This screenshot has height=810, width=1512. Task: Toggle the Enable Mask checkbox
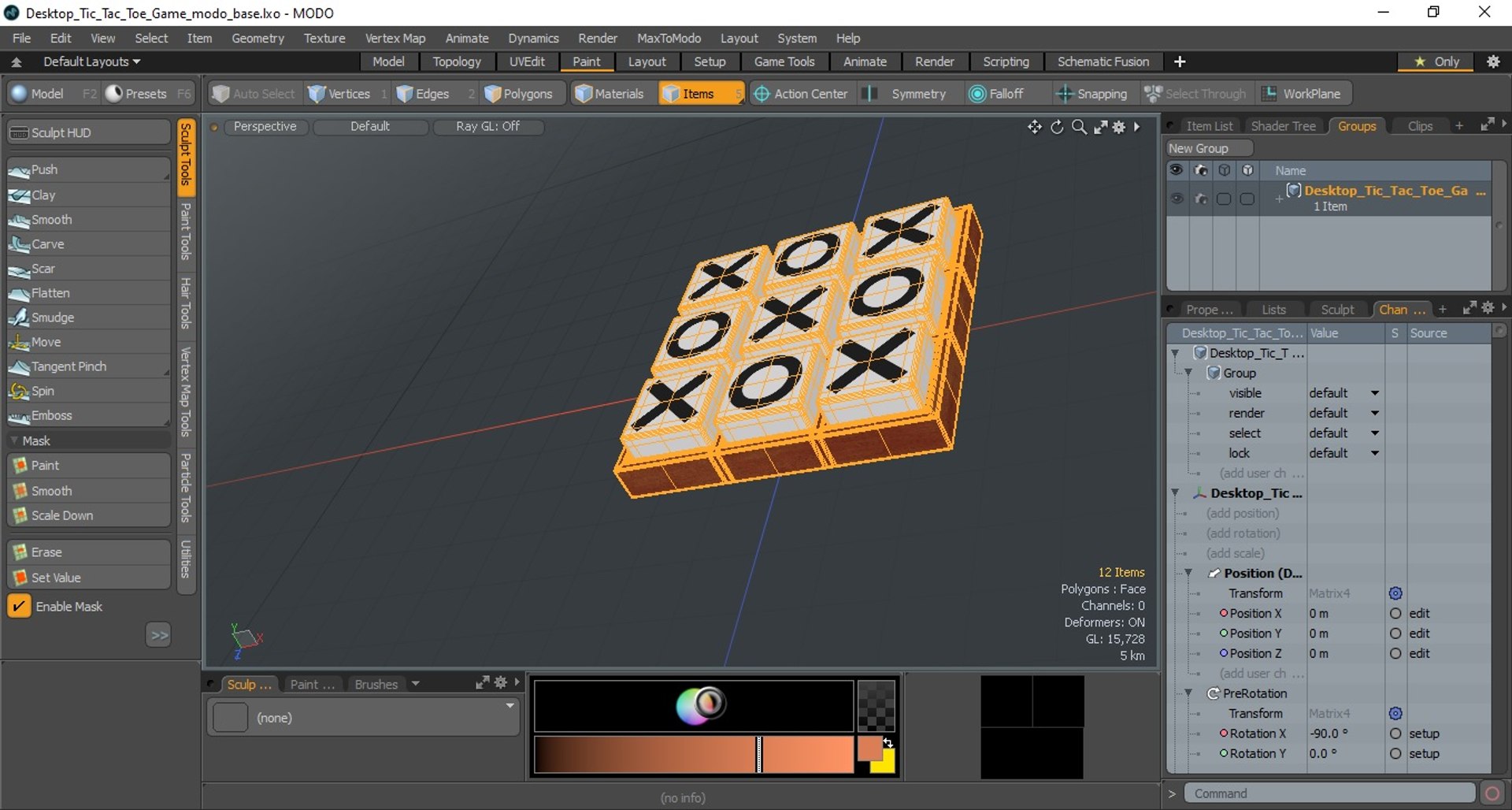click(19, 606)
